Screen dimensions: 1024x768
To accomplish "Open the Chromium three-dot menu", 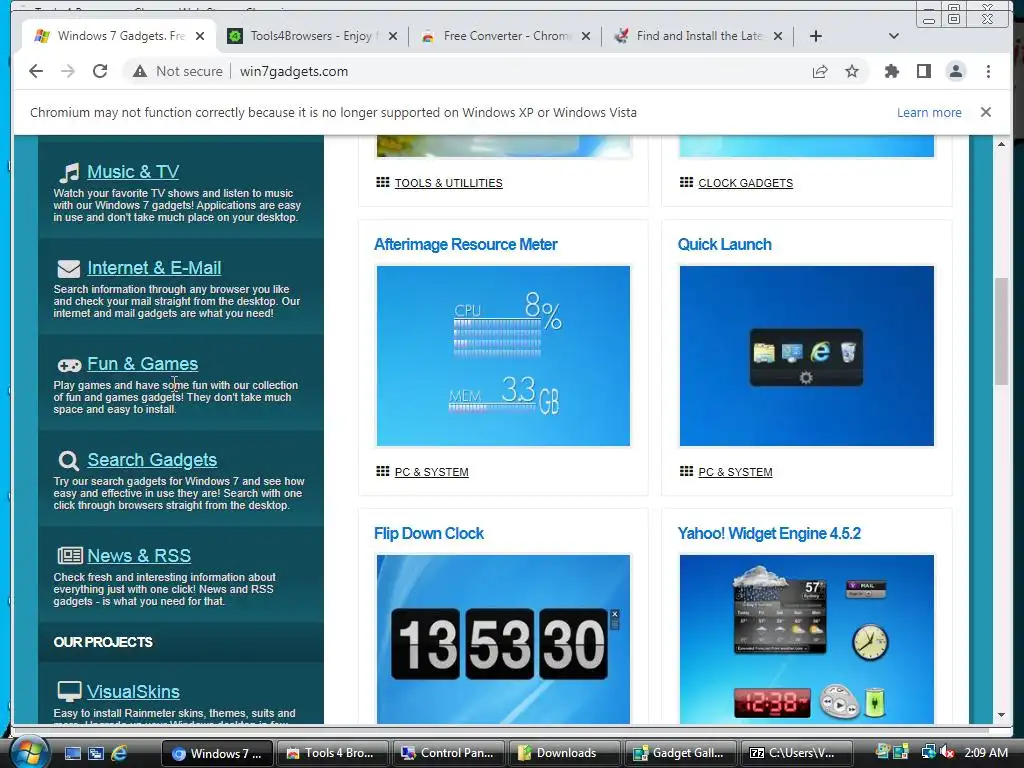I will [988, 71].
